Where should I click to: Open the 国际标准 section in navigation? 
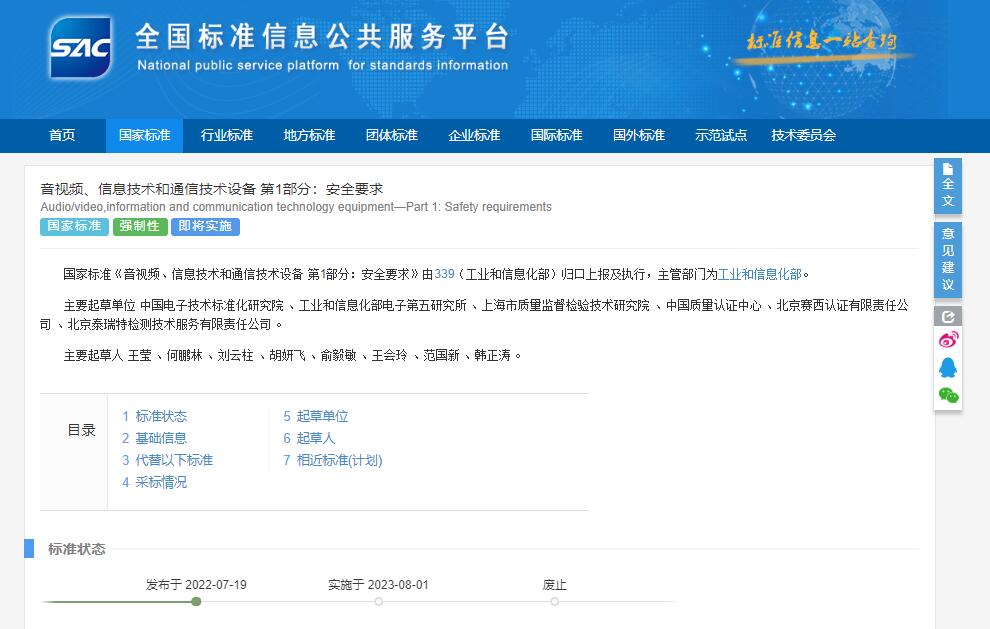click(x=556, y=135)
